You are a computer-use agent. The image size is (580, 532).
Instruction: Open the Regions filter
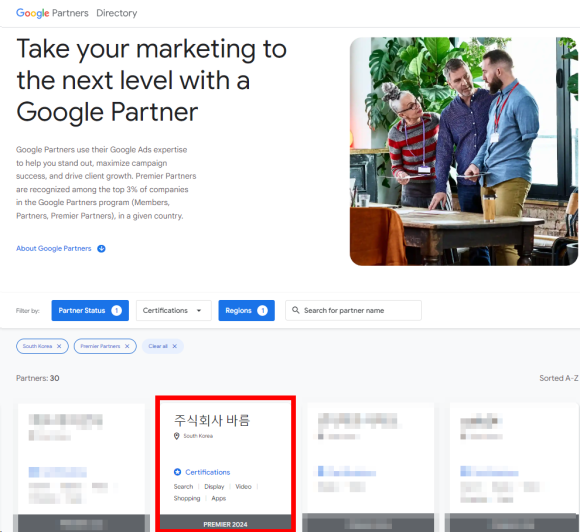246,310
